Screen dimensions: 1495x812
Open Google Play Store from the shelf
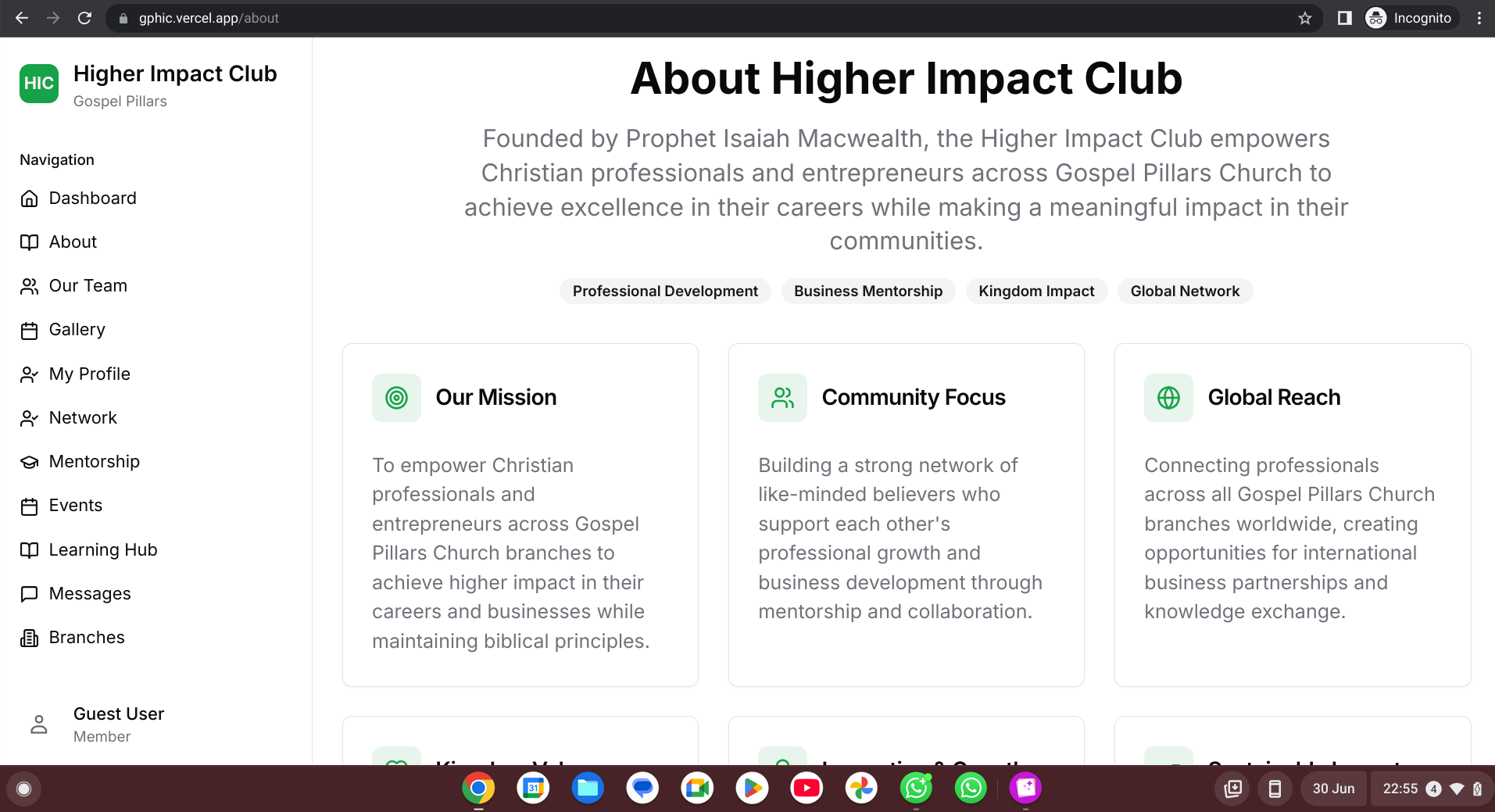752,788
